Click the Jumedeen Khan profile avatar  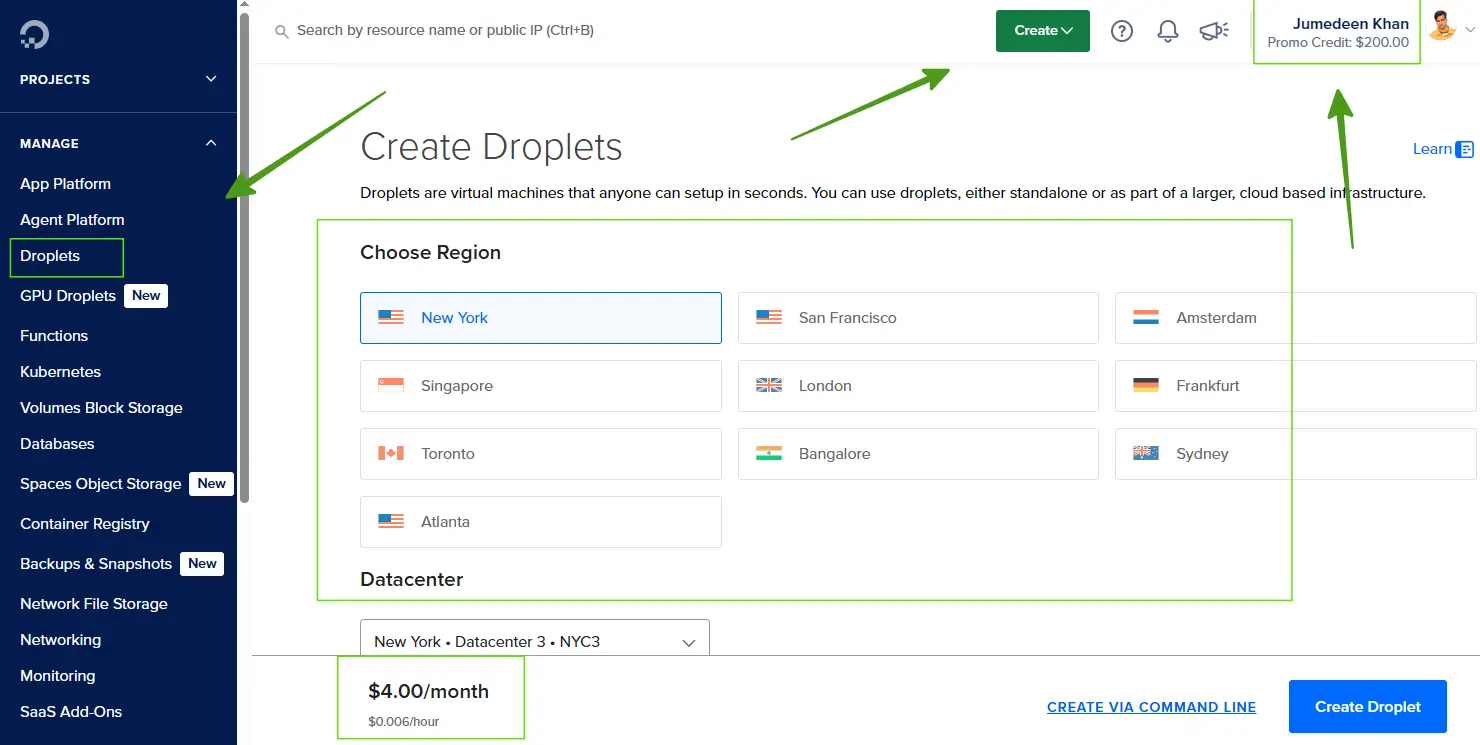[x=1442, y=27]
